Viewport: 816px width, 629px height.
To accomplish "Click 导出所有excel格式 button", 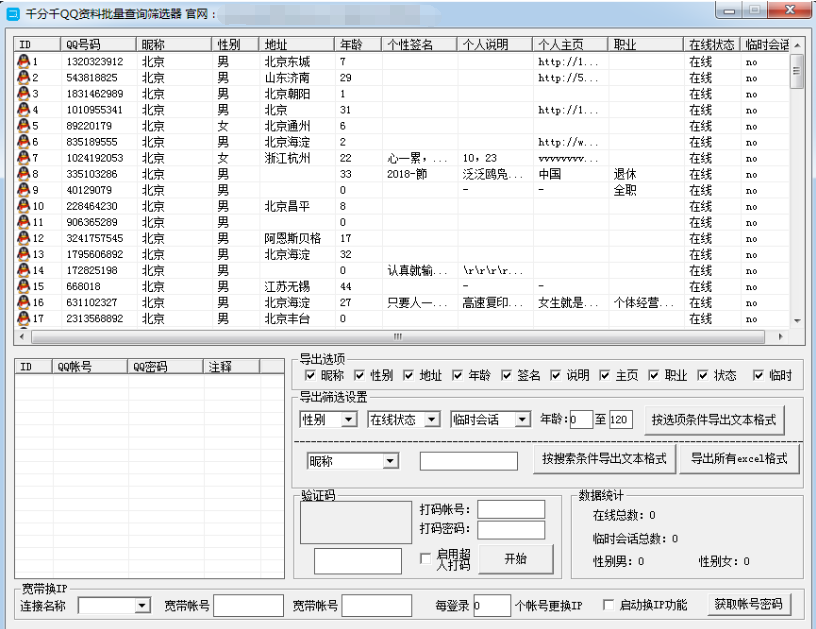I will (x=738, y=458).
